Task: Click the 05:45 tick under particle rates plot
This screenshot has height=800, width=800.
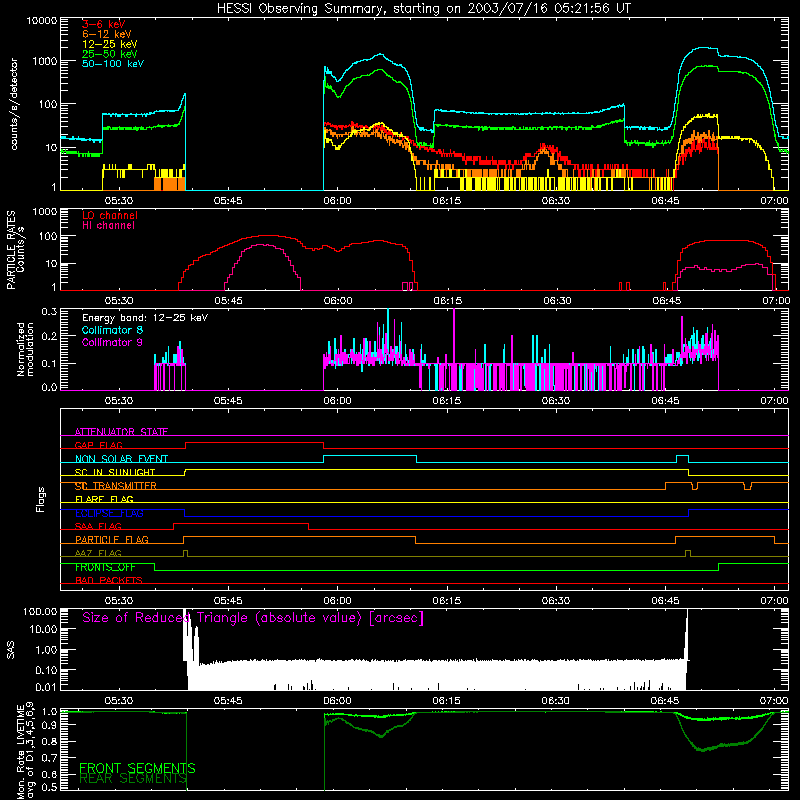Action: tap(228, 301)
